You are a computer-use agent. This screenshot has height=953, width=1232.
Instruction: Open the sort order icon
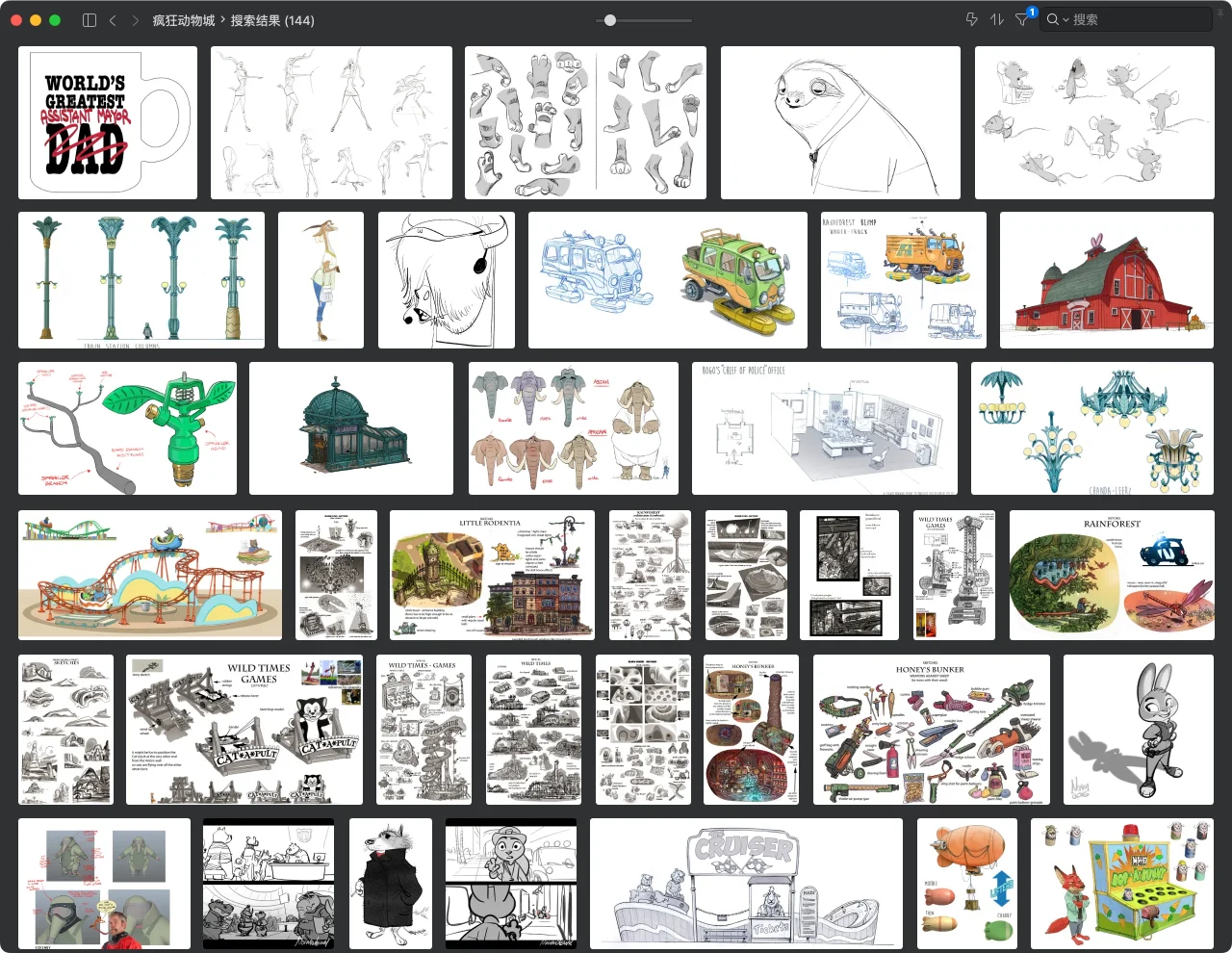(x=997, y=19)
